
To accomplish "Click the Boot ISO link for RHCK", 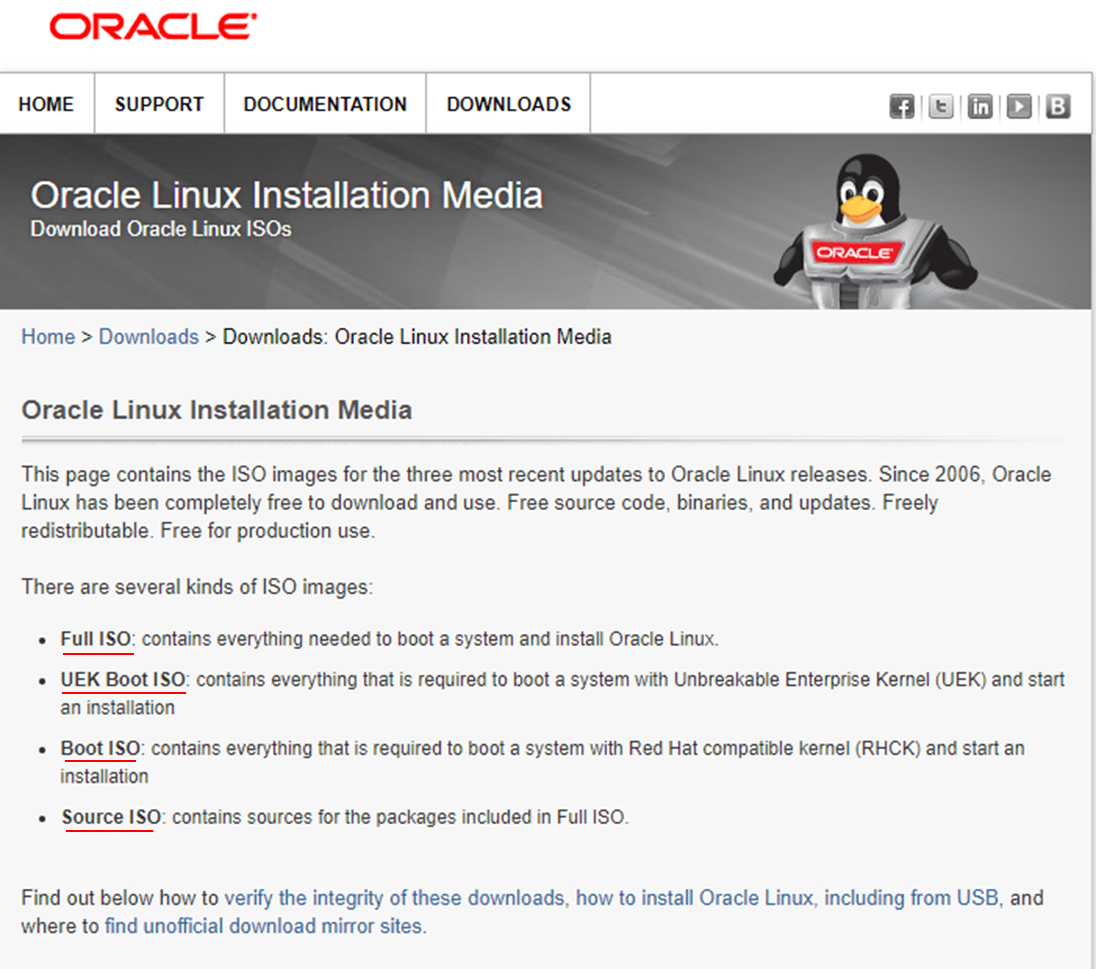I will [100, 748].
